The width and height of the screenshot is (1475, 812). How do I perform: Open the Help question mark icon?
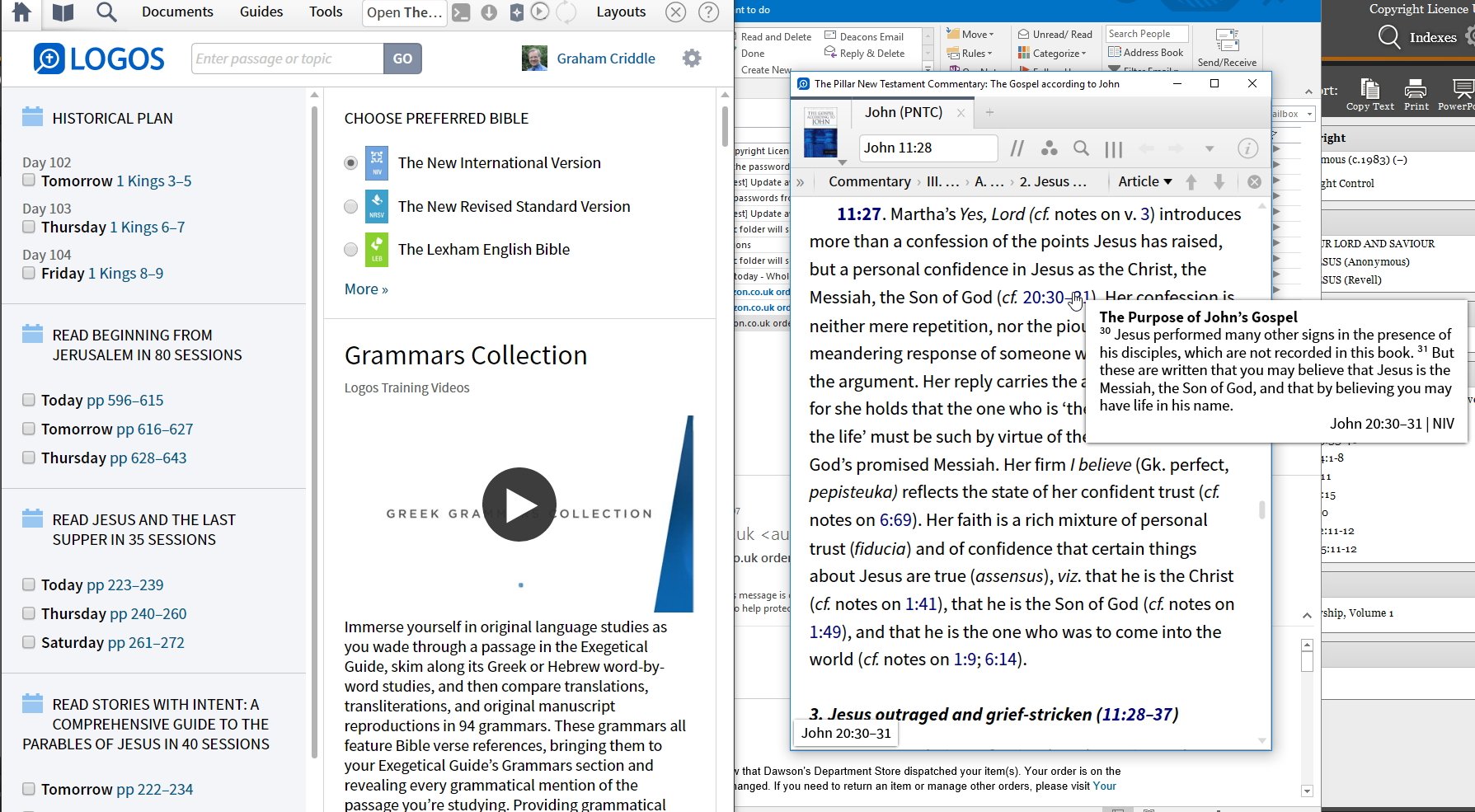[709, 12]
